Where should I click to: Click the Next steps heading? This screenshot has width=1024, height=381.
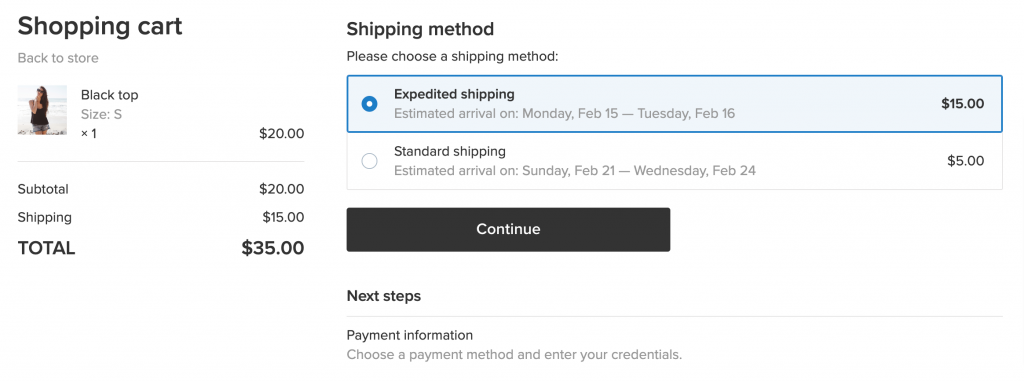pos(383,296)
